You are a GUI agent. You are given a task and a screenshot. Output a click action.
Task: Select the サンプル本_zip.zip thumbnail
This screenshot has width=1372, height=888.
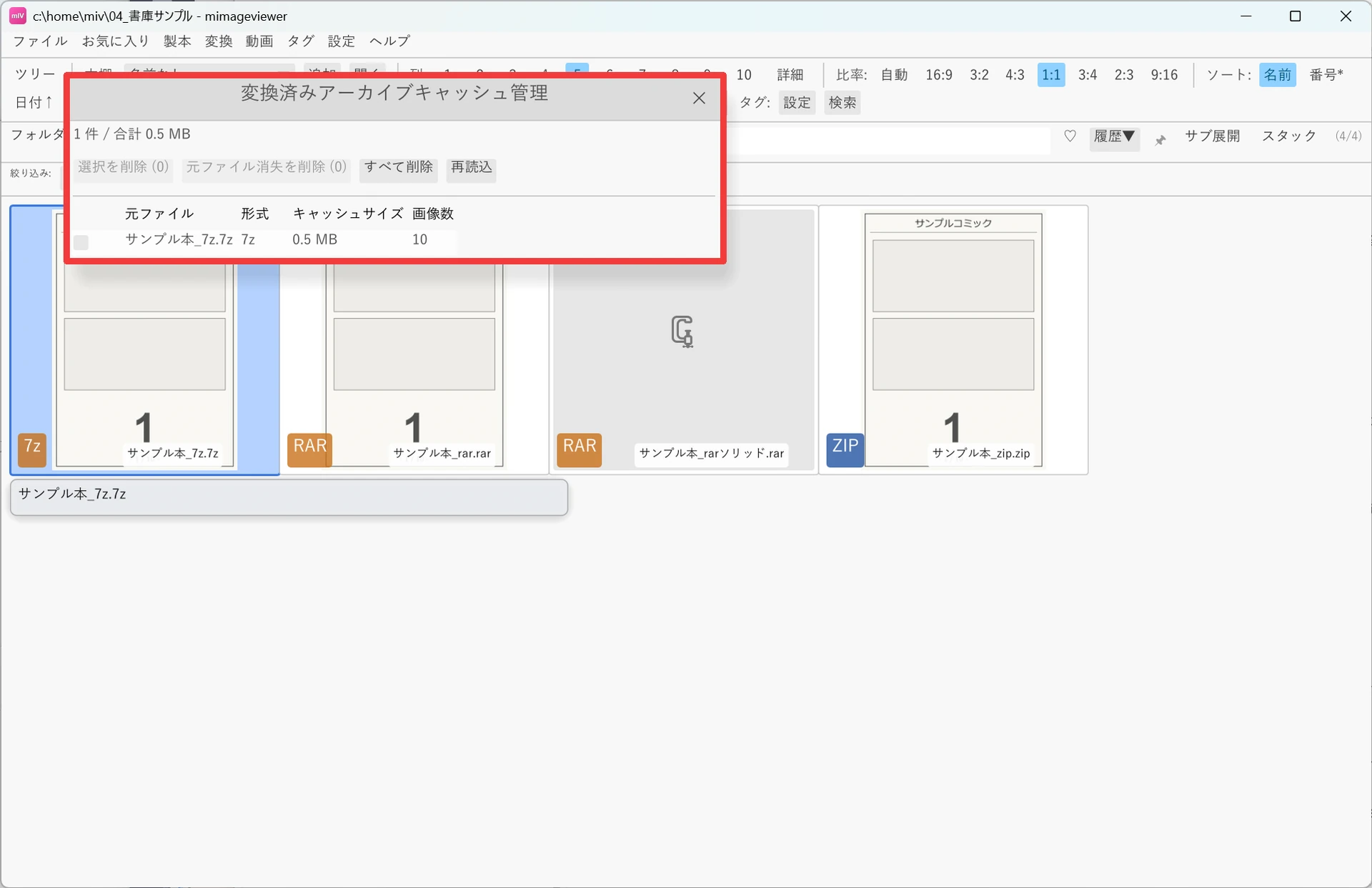pos(953,340)
